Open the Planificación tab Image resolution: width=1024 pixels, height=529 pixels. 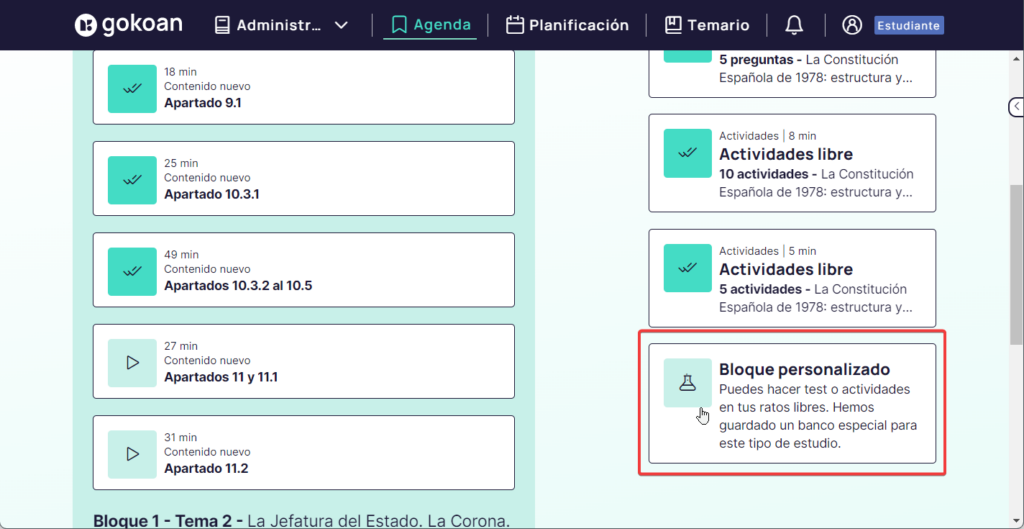[567, 25]
